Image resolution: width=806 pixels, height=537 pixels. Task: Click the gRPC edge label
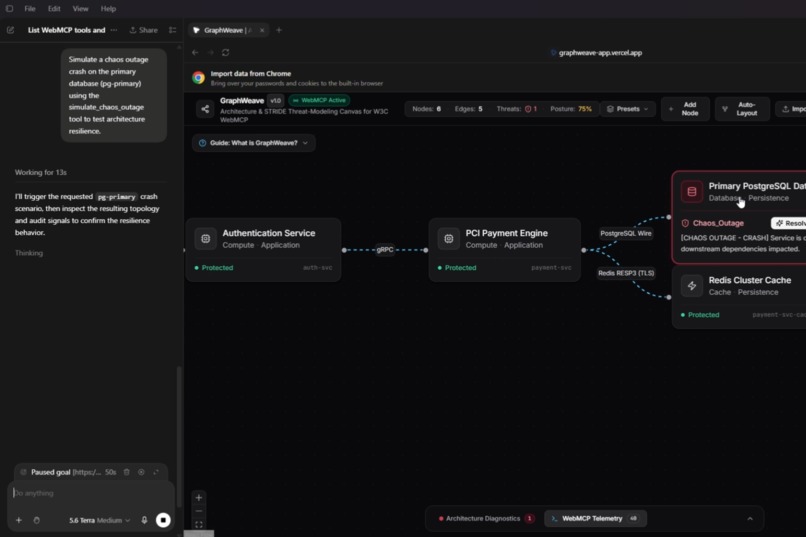tap(385, 250)
